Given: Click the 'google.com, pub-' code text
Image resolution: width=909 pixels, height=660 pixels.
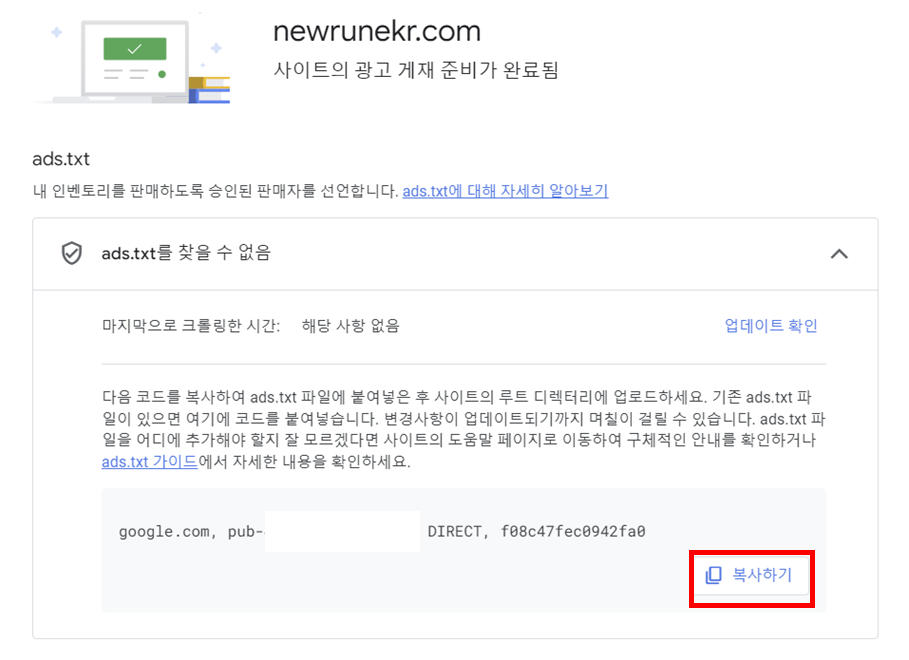Looking at the screenshot, I should coord(191,532).
